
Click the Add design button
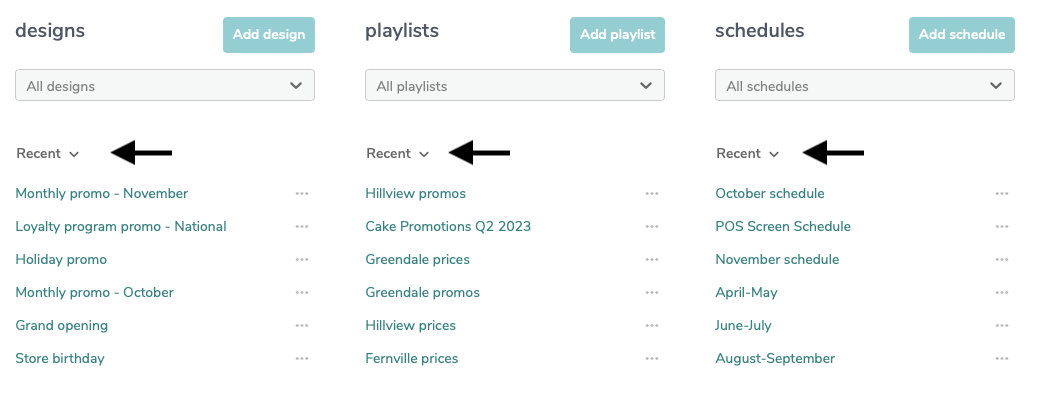point(269,34)
